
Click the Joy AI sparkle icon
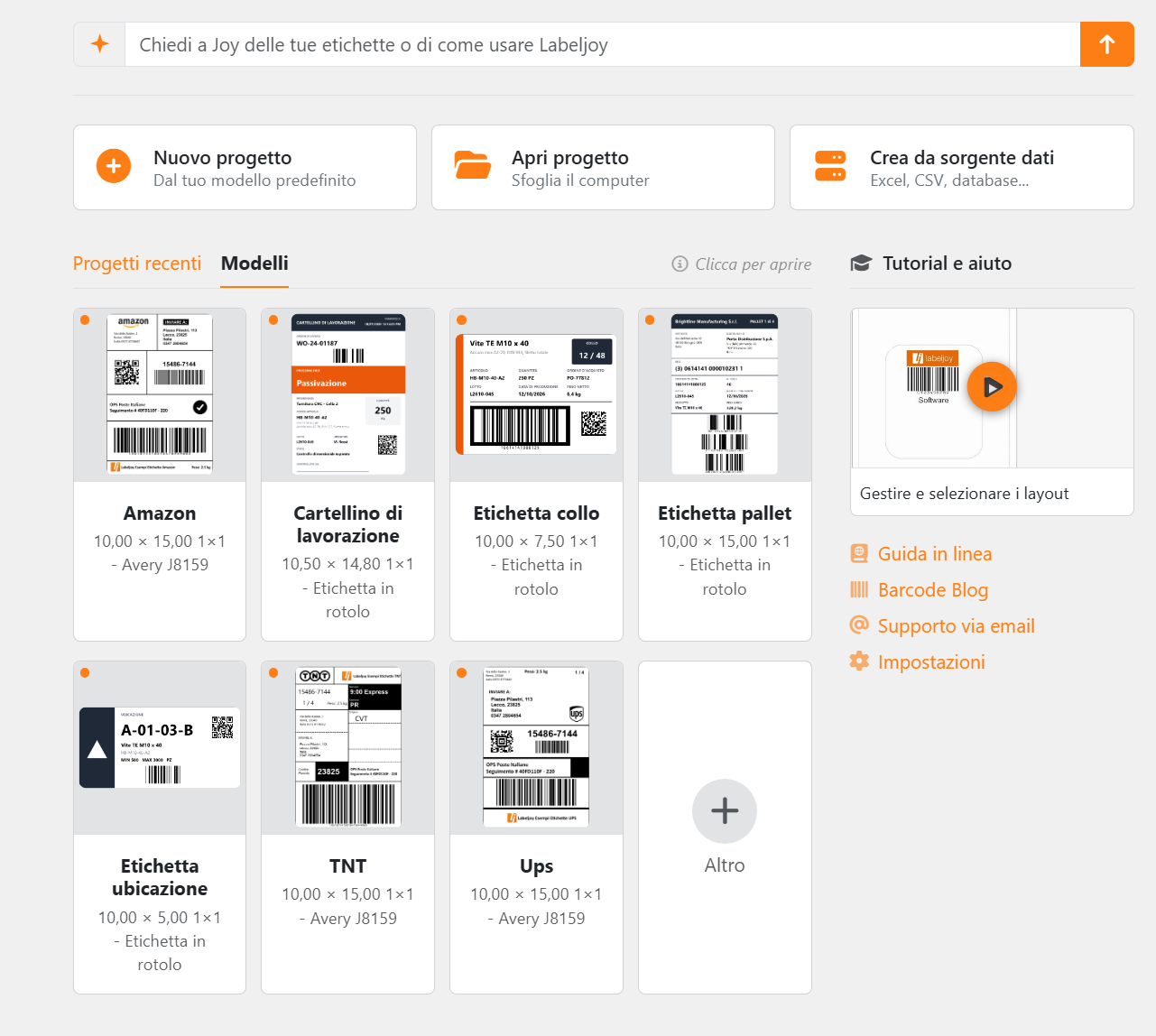[x=100, y=44]
